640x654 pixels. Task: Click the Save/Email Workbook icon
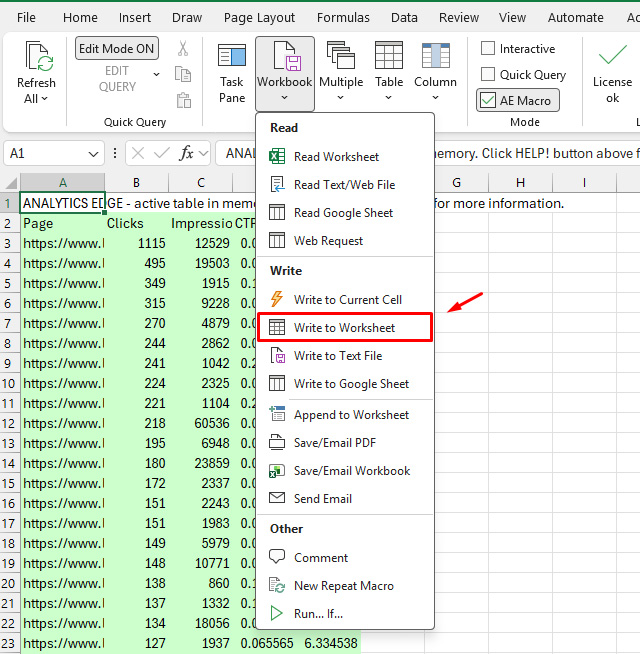coord(277,470)
